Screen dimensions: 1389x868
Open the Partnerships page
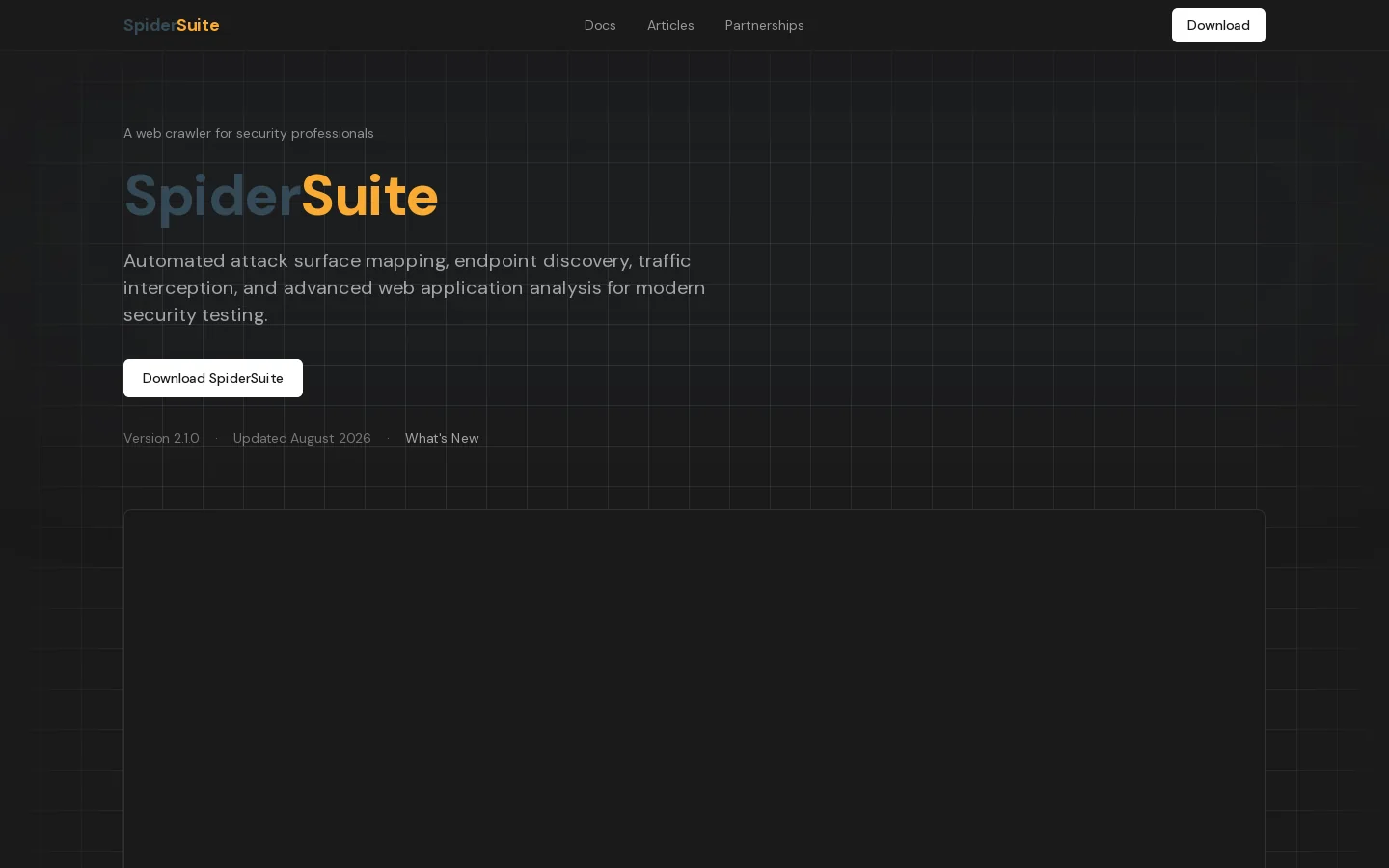point(764,25)
